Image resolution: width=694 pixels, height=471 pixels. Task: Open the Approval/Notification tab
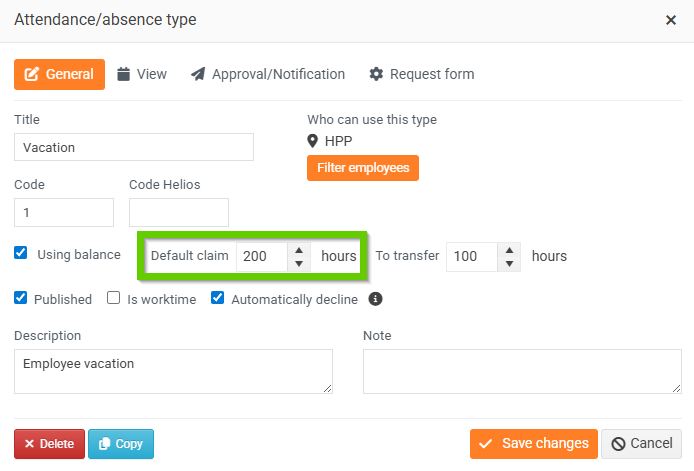(268, 74)
